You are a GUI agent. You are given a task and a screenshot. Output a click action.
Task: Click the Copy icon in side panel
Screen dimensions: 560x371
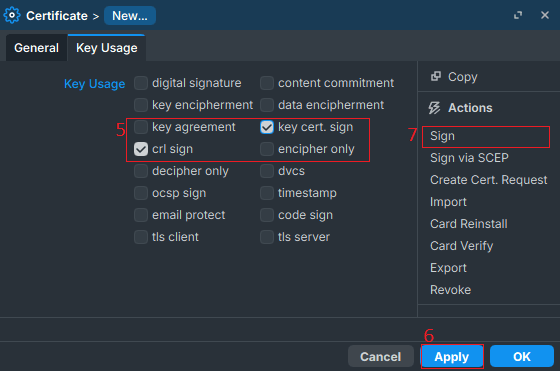pos(436,76)
